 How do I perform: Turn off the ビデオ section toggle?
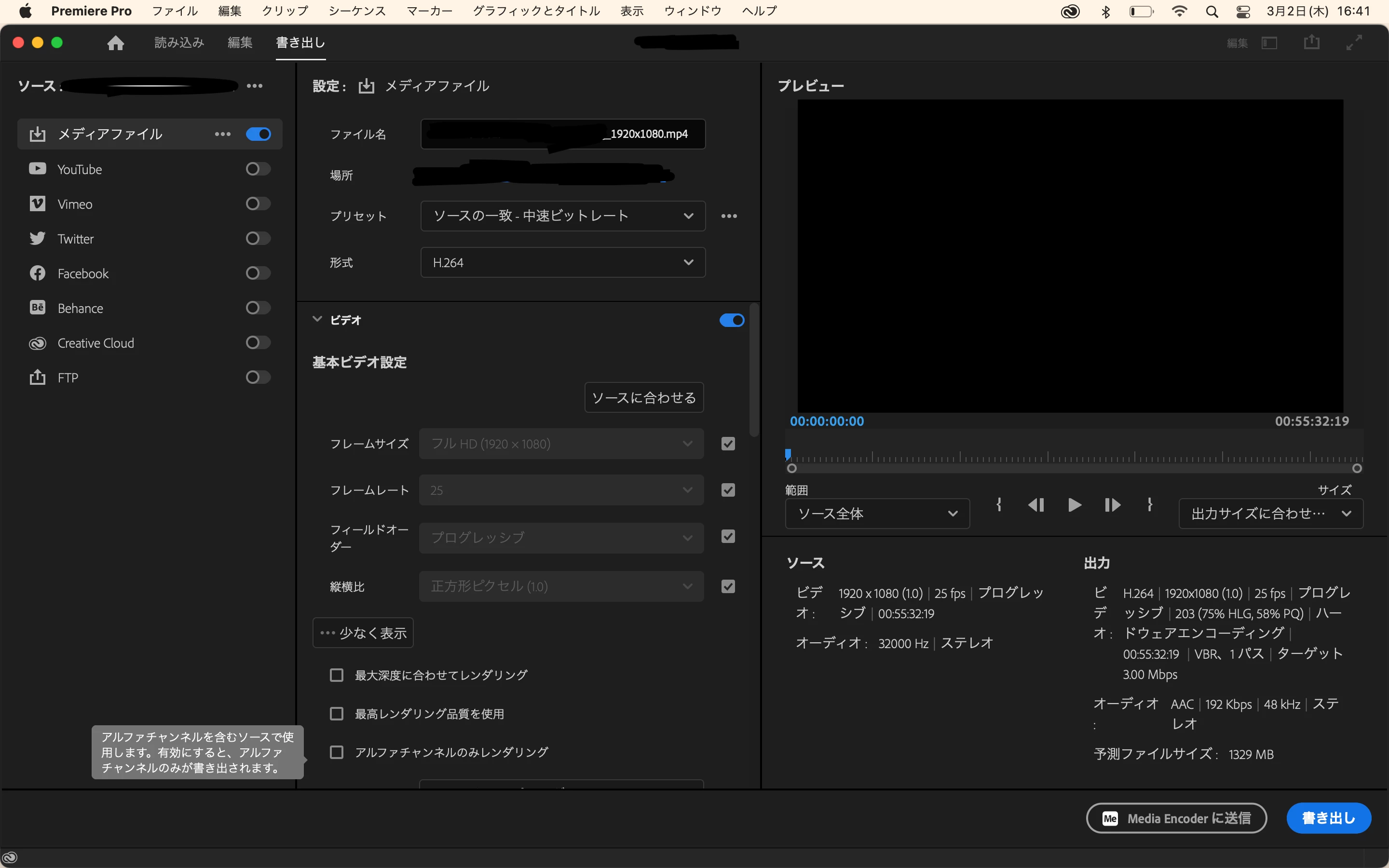coord(731,320)
